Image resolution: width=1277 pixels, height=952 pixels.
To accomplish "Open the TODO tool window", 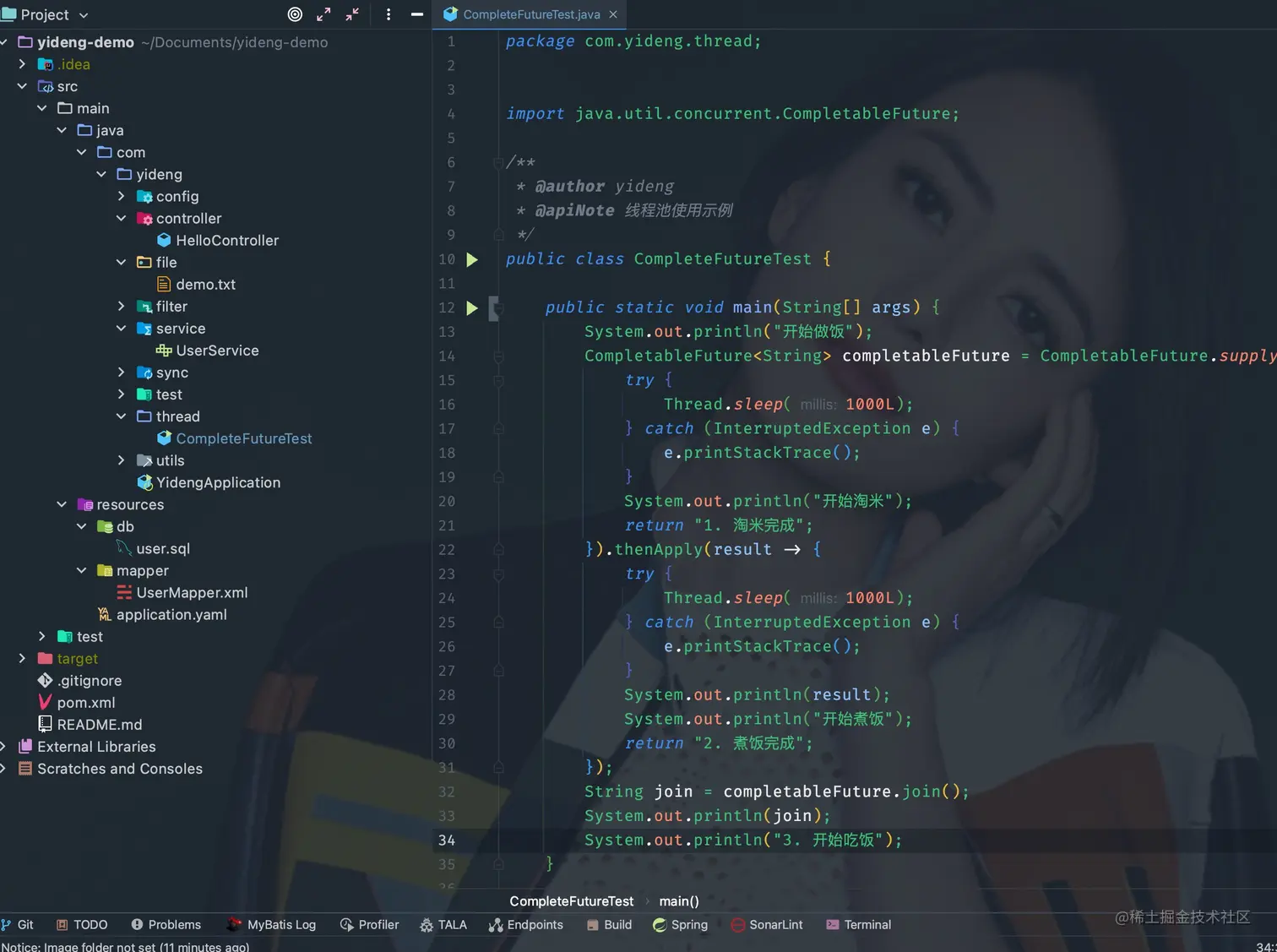I will pyautogui.click(x=82, y=924).
